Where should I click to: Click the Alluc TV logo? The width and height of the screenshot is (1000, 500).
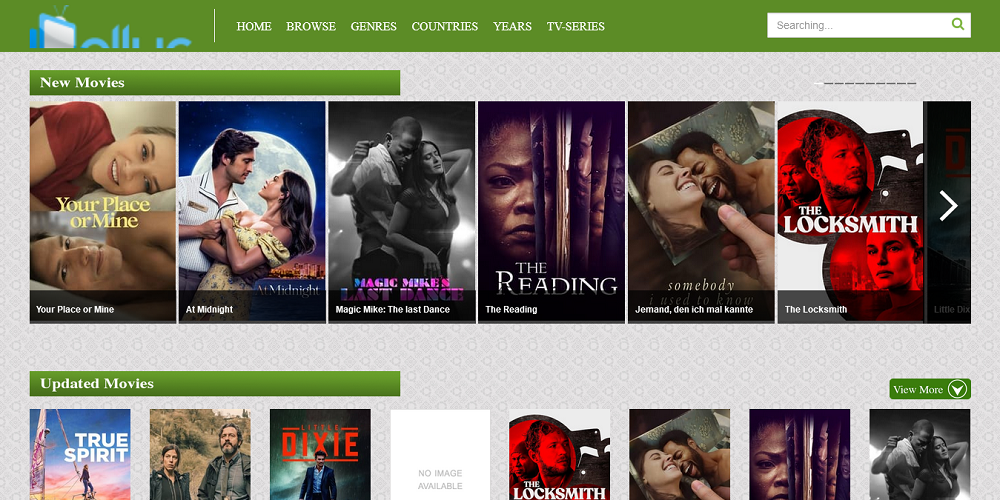110,28
